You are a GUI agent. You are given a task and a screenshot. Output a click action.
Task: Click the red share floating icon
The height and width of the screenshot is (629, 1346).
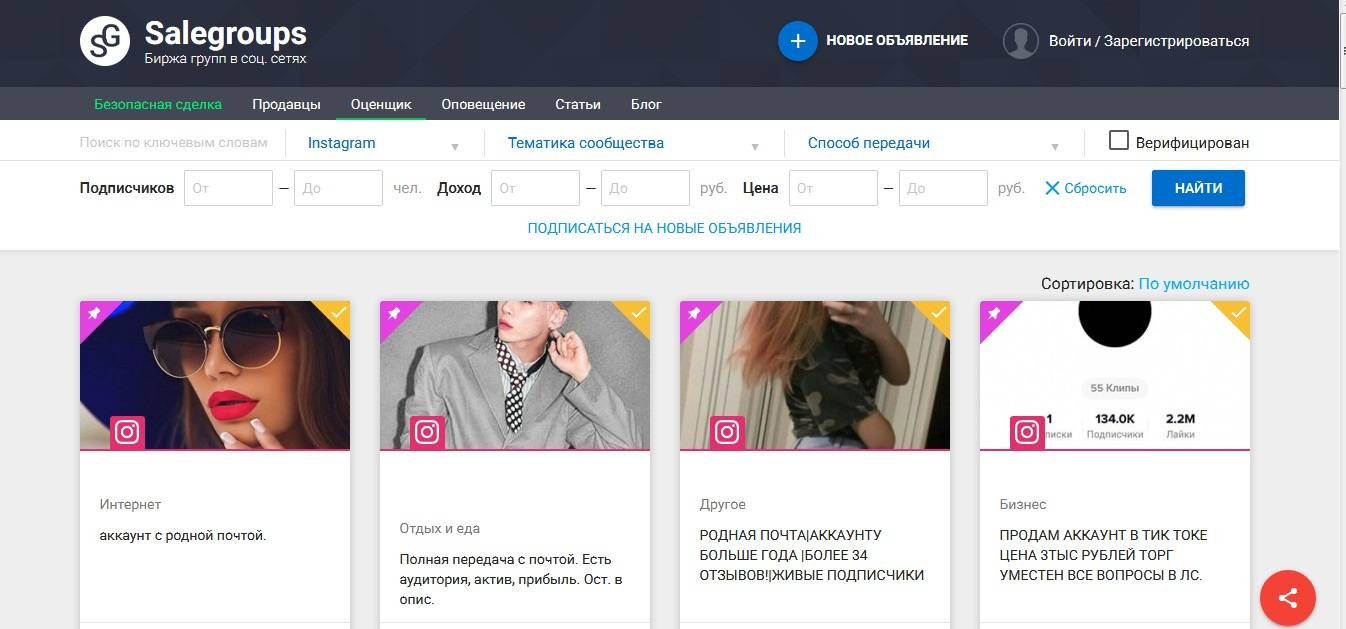coord(1288,598)
